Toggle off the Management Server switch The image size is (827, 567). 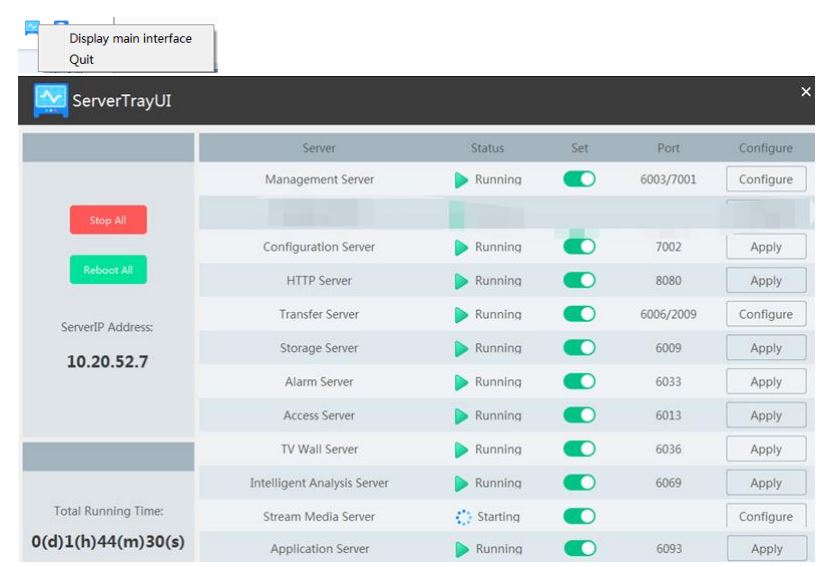coord(579,180)
